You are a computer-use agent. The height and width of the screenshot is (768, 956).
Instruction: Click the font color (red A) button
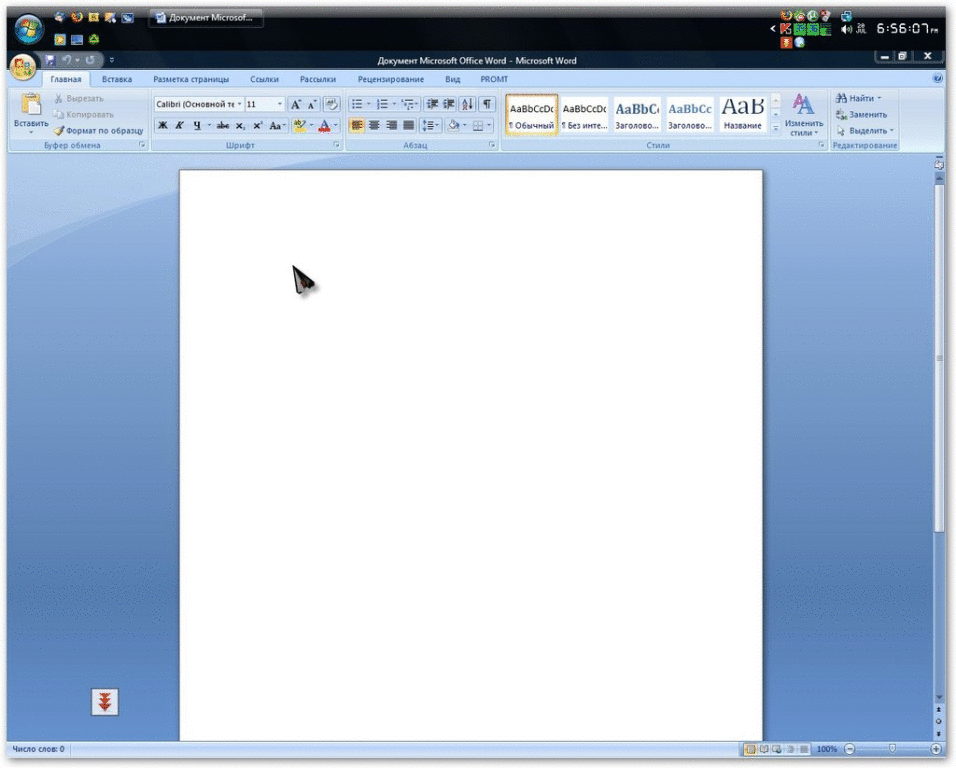pyautogui.click(x=324, y=126)
